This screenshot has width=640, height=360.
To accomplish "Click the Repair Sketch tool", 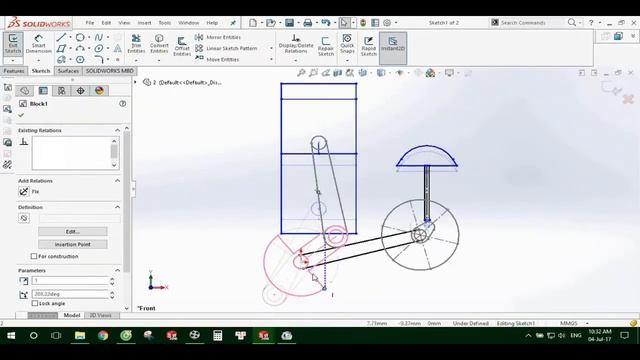I will point(326,46).
